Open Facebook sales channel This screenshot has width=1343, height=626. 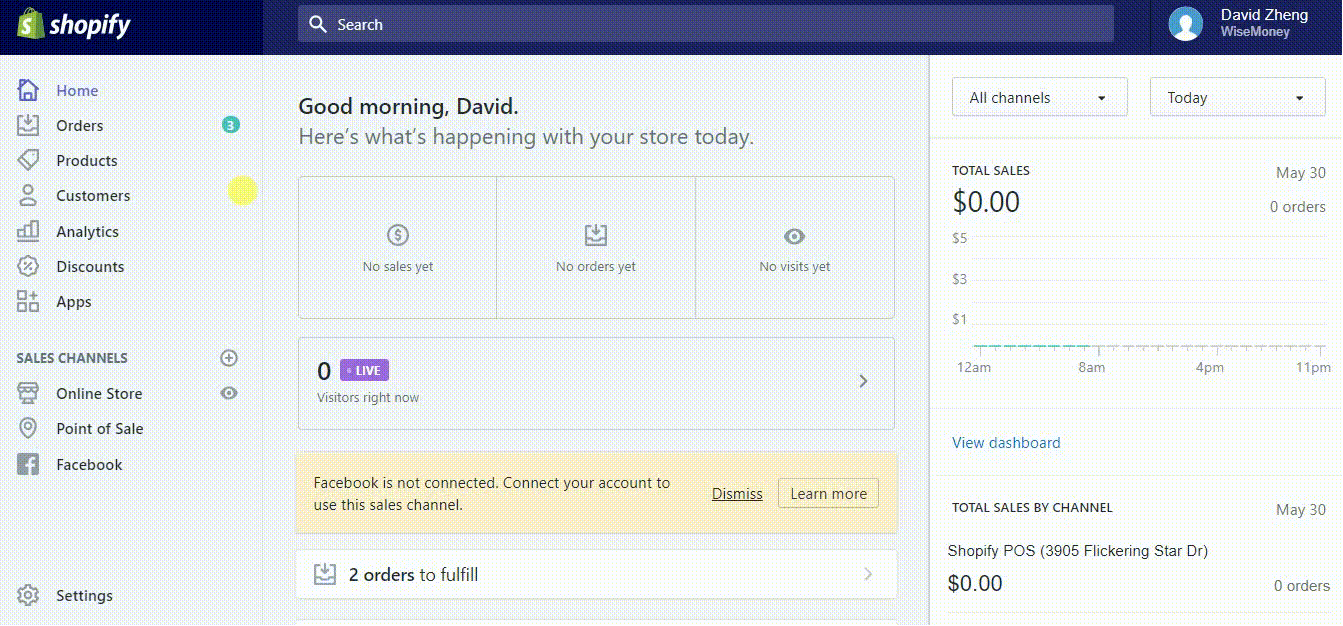tap(89, 464)
